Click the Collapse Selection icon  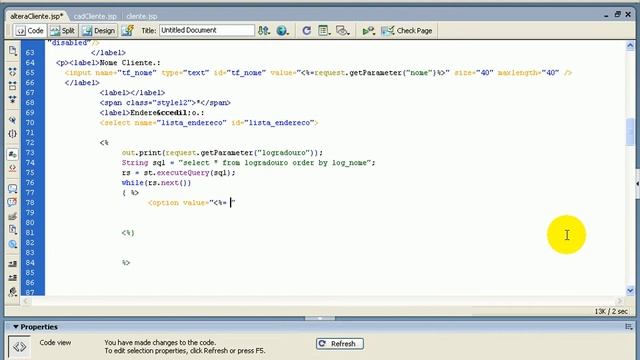(x=13, y=86)
